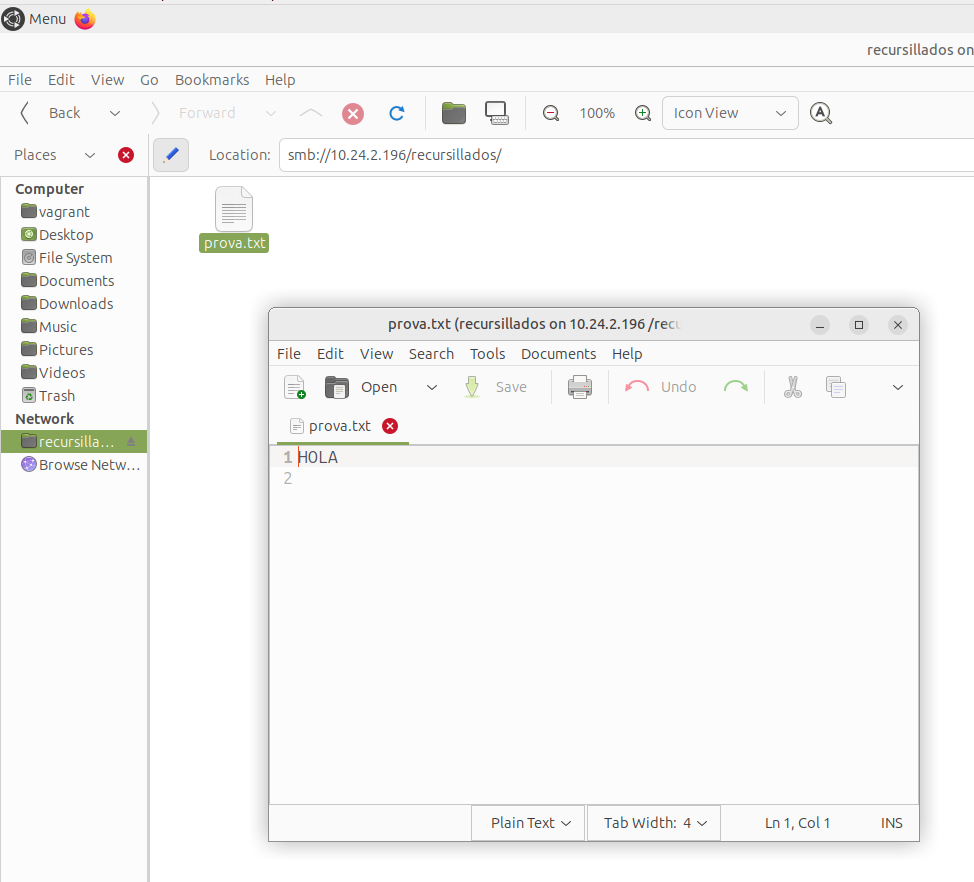Open the Bookmarks menu
The height and width of the screenshot is (882, 974).
click(x=211, y=80)
